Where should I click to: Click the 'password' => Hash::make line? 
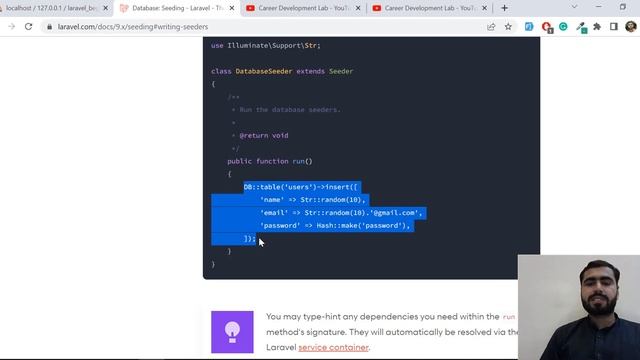335,226
